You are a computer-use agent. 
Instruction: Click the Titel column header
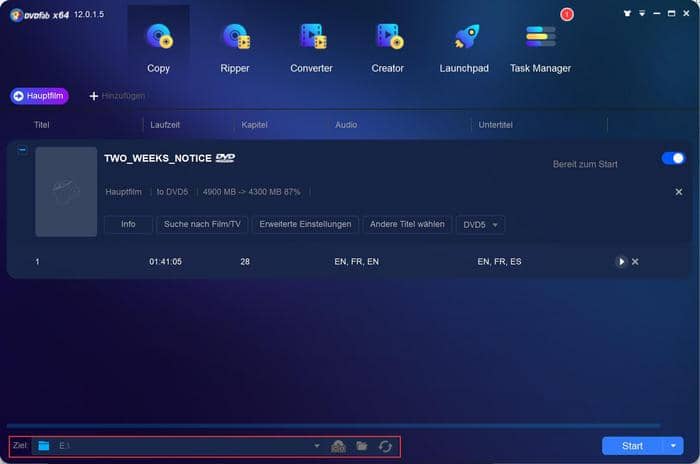[x=42, y=125]
